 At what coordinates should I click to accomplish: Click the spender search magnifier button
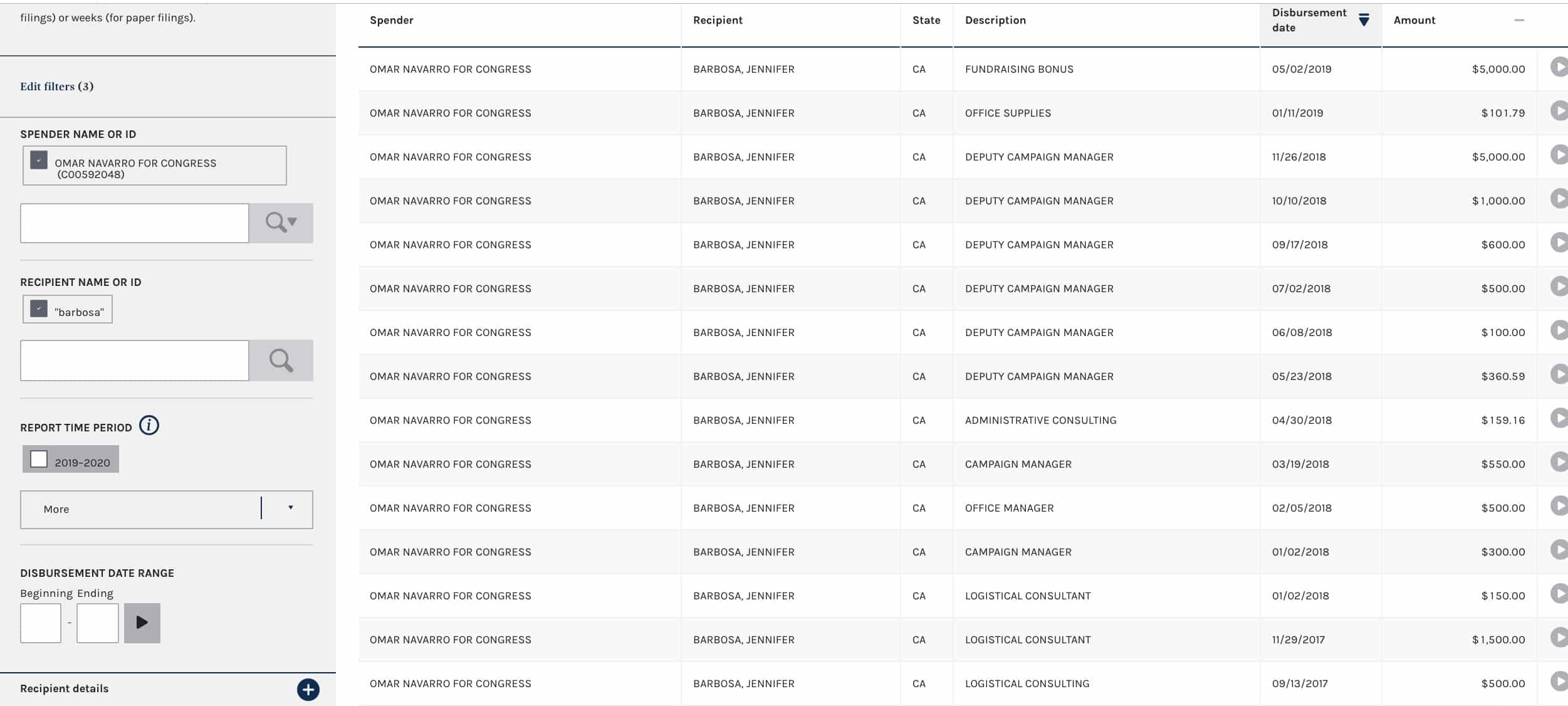(281, 223)
